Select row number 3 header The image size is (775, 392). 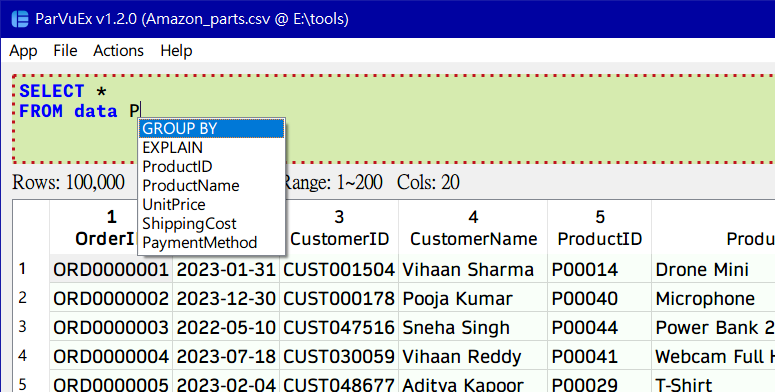click(x=31, y=327)
